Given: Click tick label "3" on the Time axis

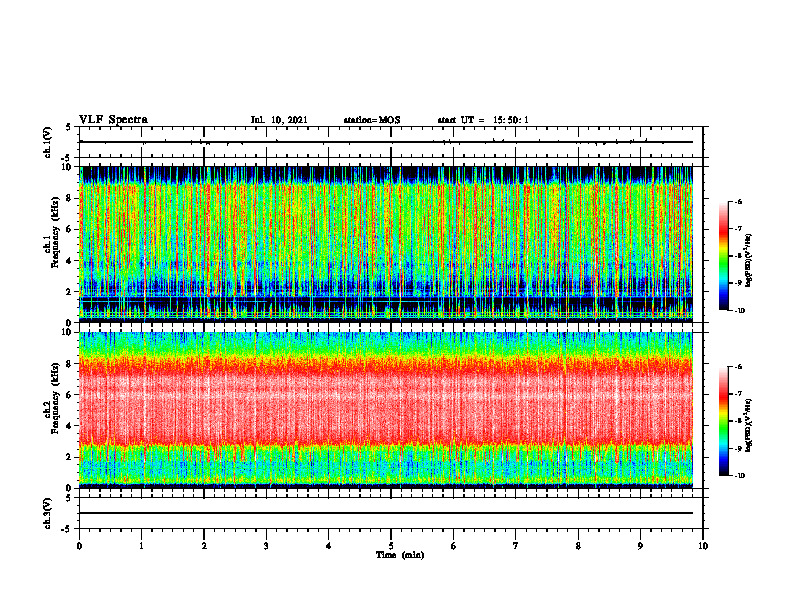Looking at the screenshot, I should coord(266,546).
